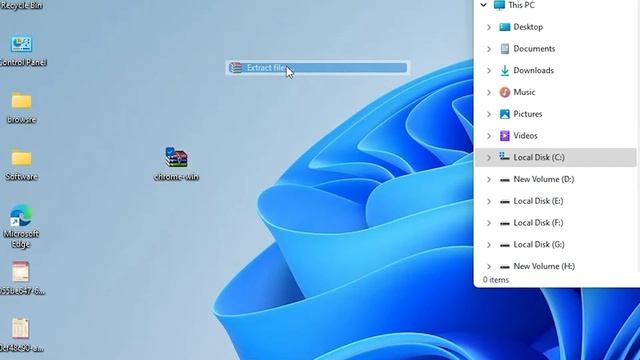Expand the Music tree node
The image size is (640, 360).
tap(489, 92)
